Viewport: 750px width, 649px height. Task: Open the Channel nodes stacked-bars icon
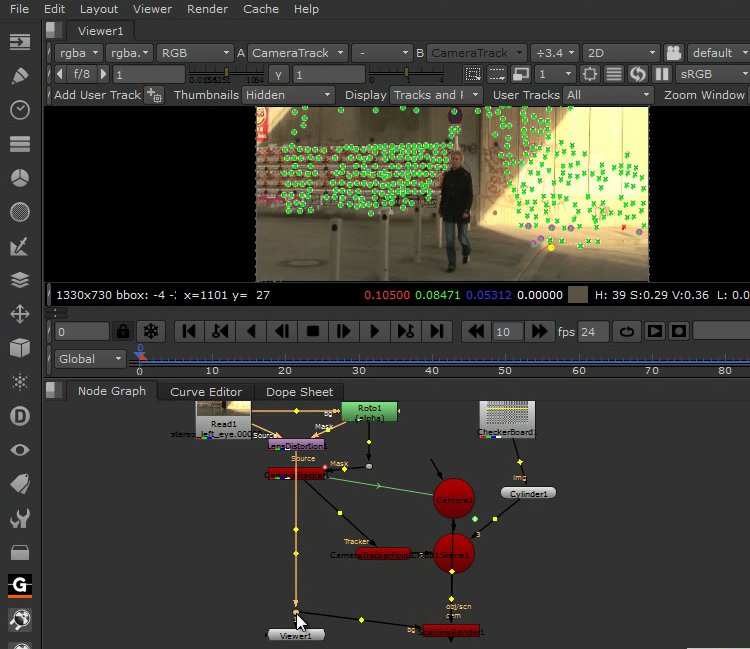pyautogui.click(x=20, y=144)
